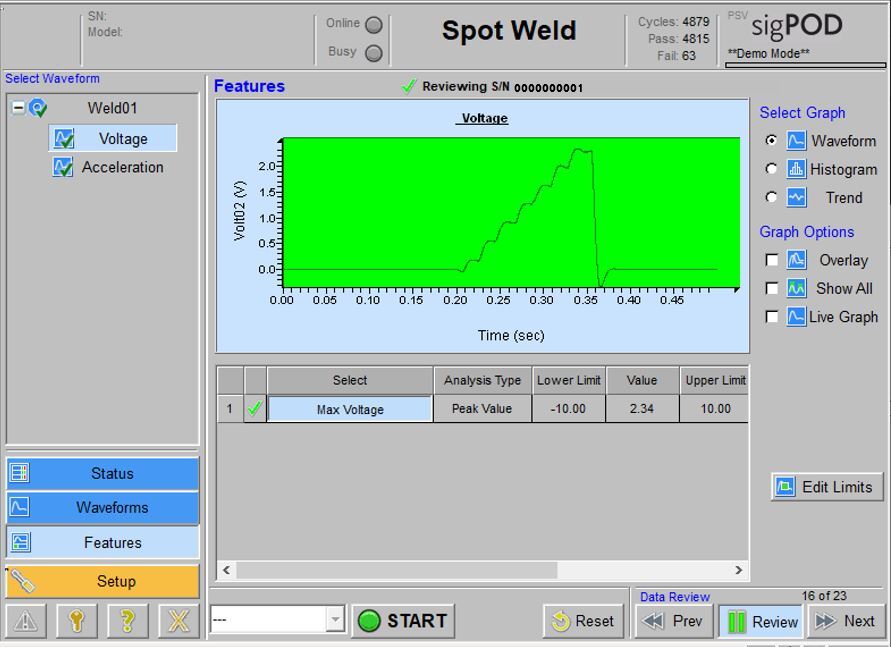Open the Setup panel

click(x=101, y=581)
